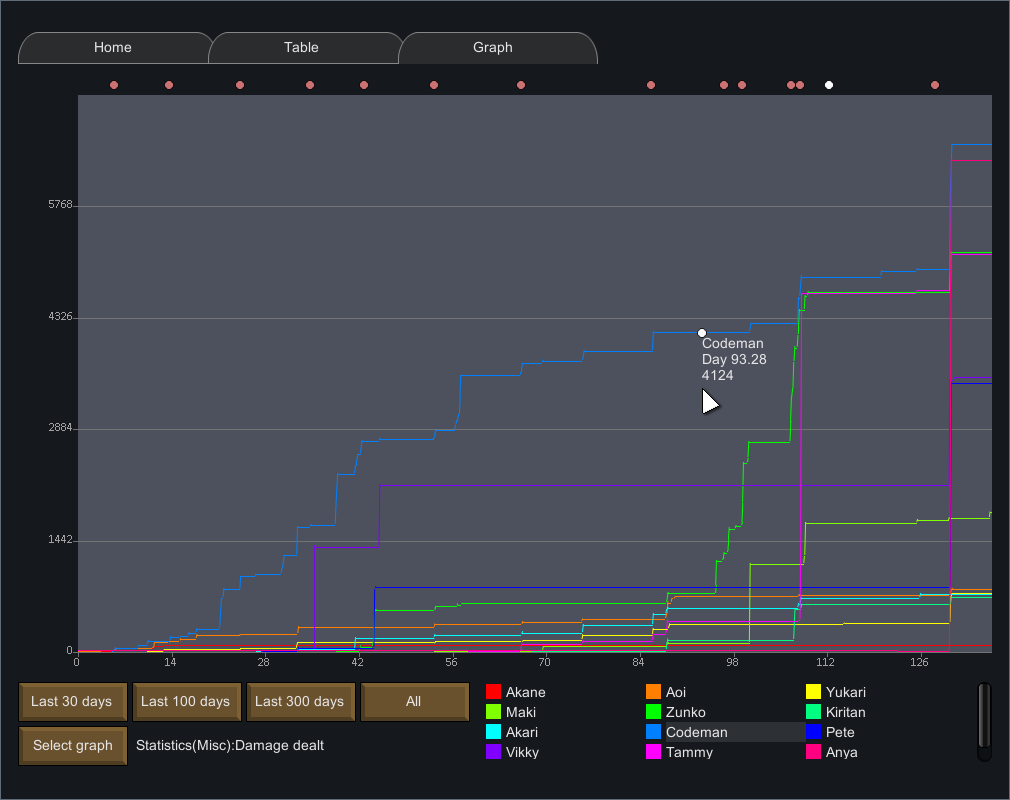Click the yellow Yukari color swatch
Screen dimensions: 1010x800
coord(814,692)
